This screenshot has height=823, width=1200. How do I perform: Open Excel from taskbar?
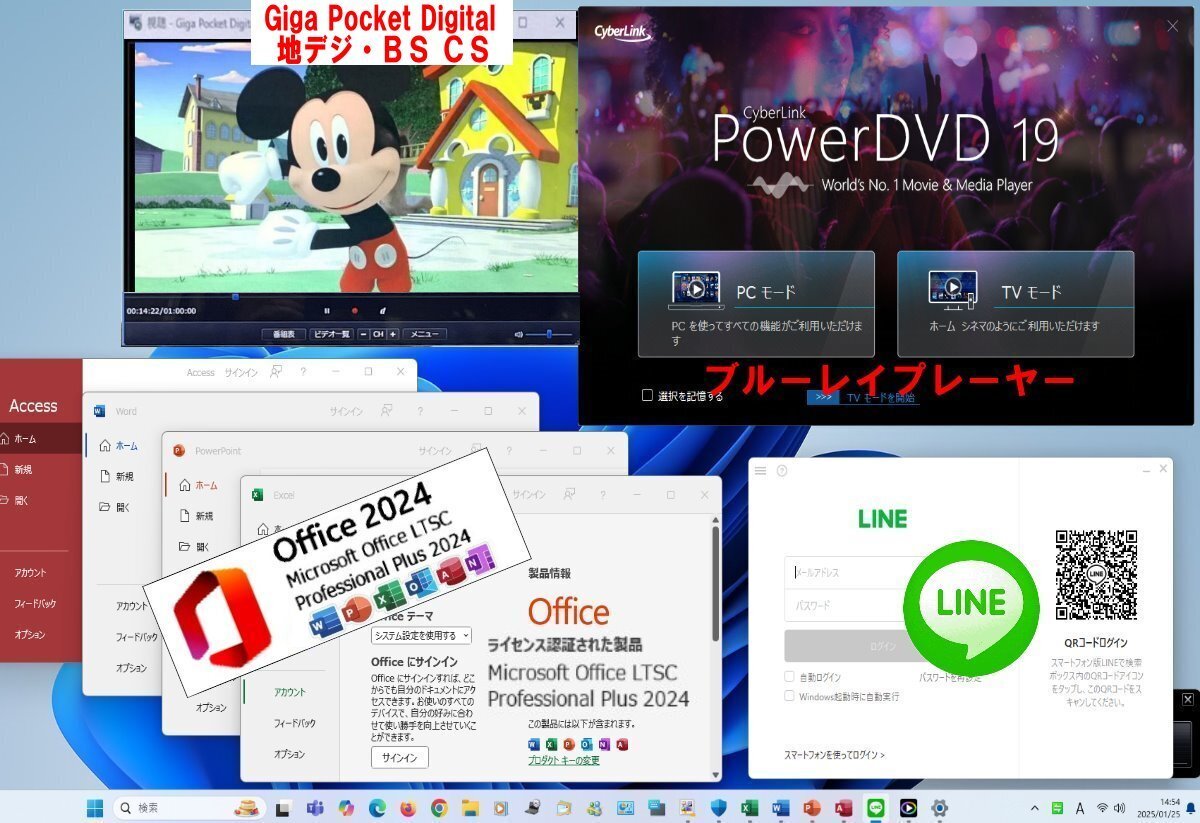tap(749, 807)
